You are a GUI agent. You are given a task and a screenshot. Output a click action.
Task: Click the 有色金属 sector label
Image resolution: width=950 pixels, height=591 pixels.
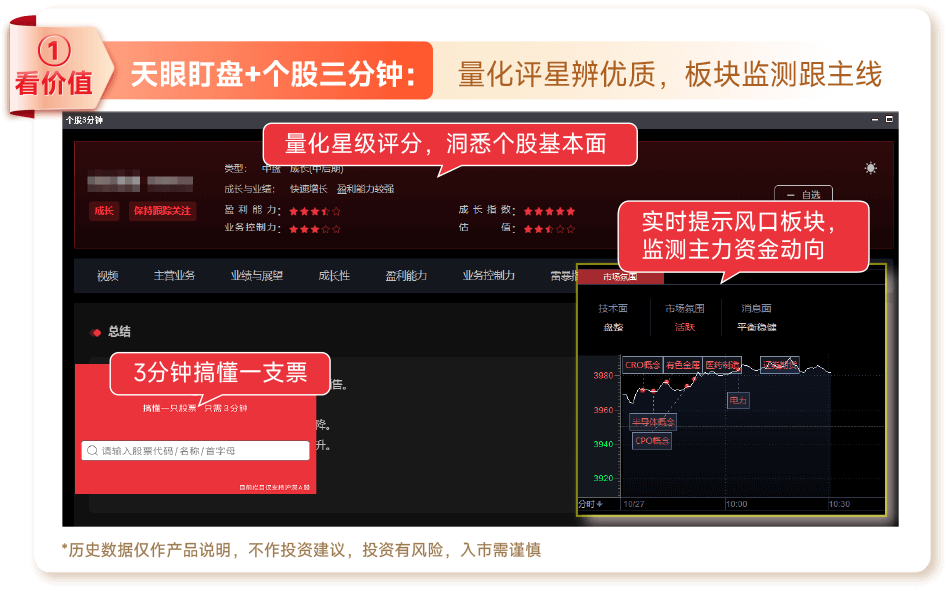682,365
